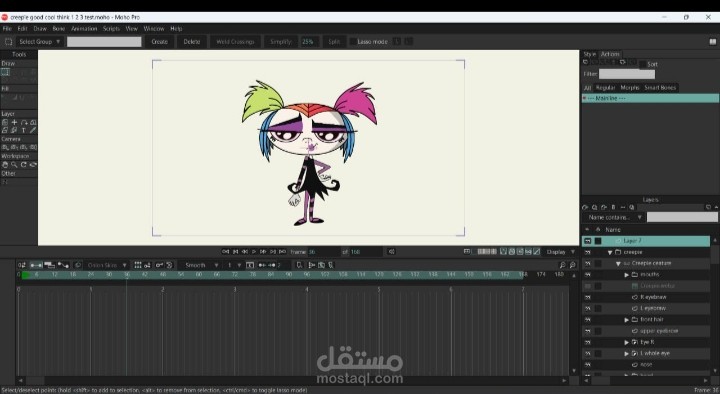The height and width of the screenshot is (394, 720).
Task: Toggle visibility of front hair layer
Action: (x=587, y=320)
